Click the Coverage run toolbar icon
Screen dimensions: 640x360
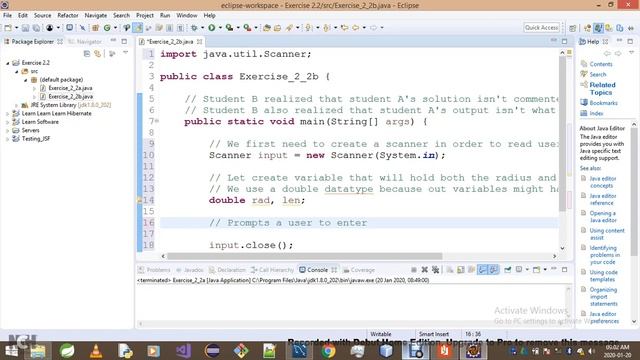[229, 27]
